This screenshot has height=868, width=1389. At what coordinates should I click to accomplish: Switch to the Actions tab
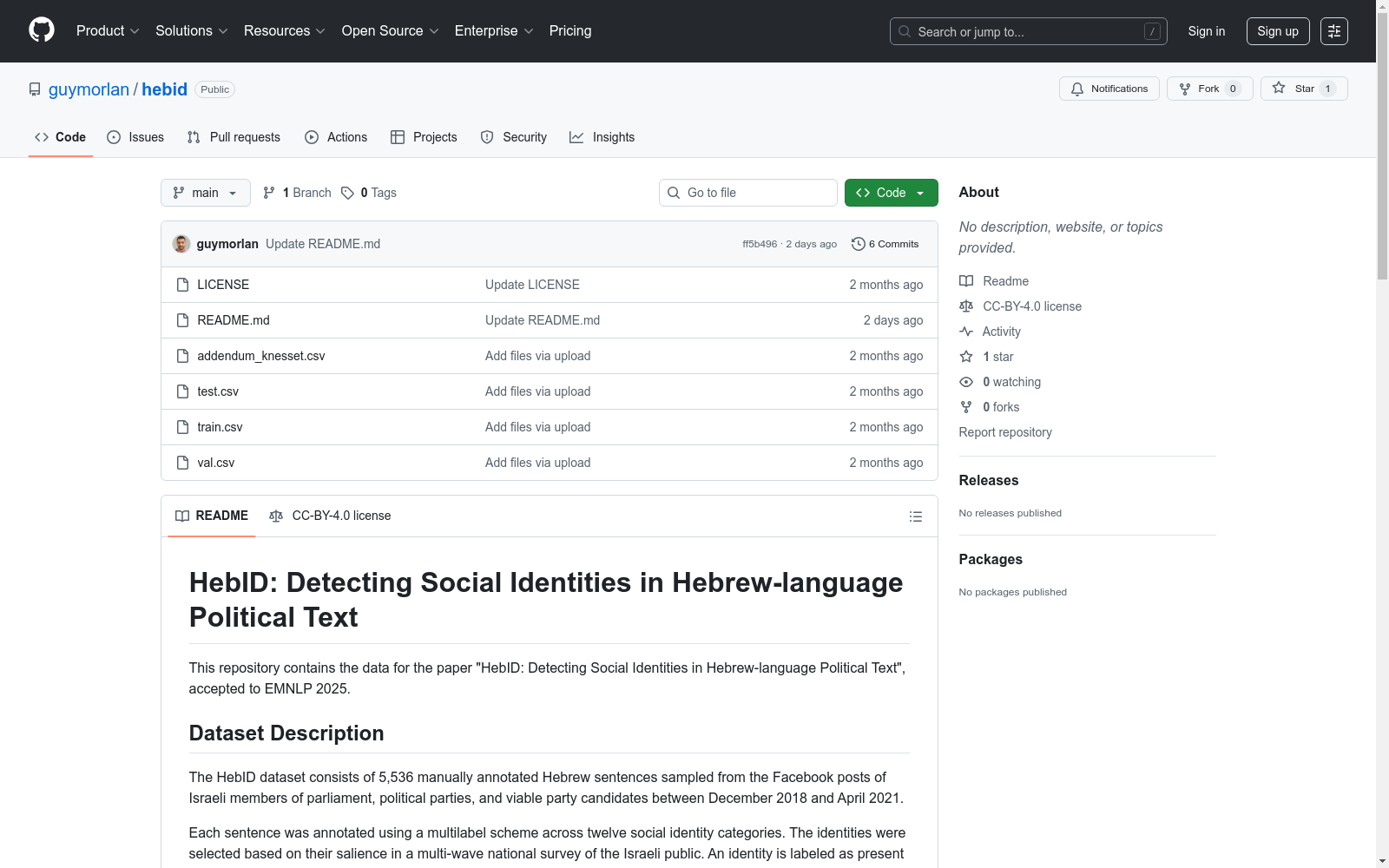(x=336, y=137)
